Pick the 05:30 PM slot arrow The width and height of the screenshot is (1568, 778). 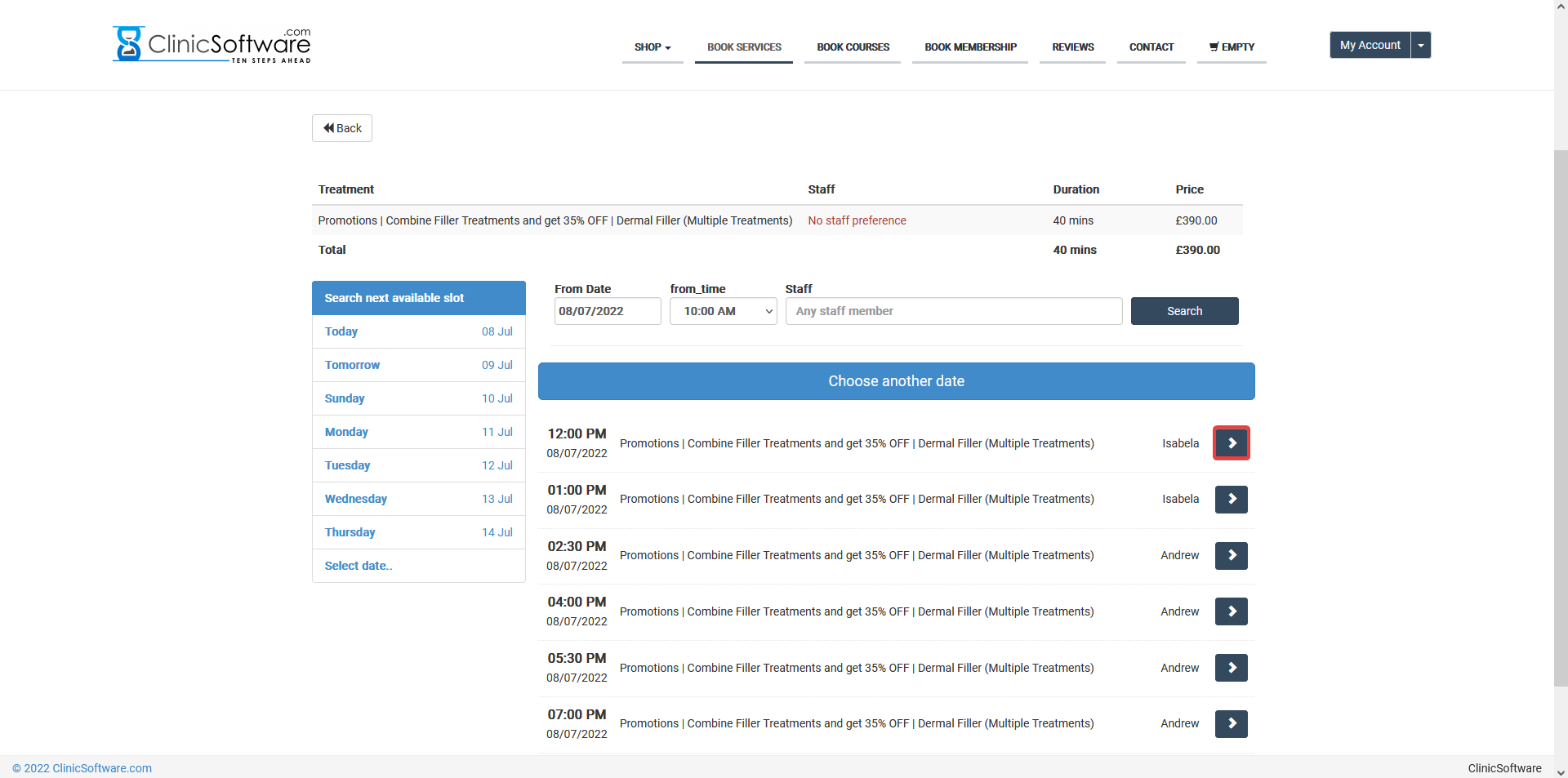tap(1231, 668)
